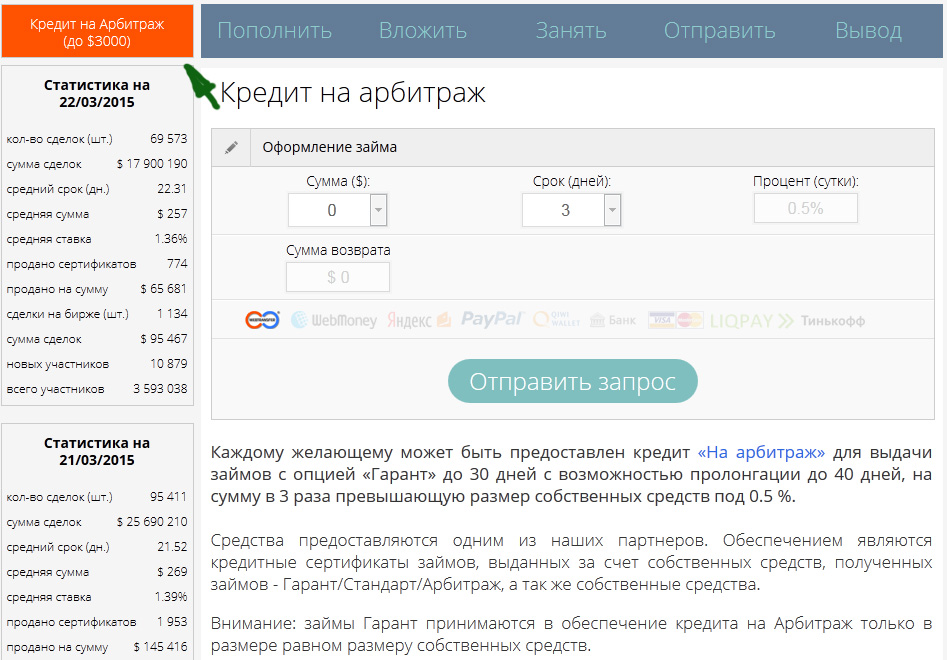Select the Банк payment option icon

tap(613, 320)
